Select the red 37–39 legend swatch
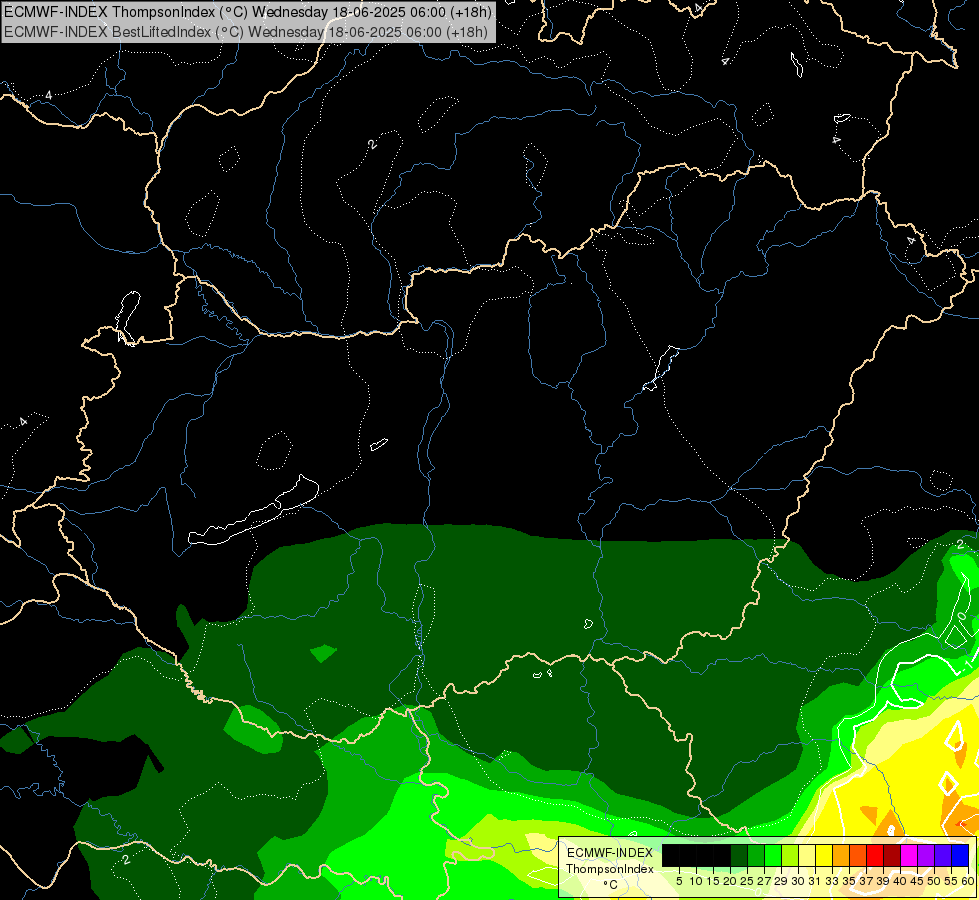Image resolution: width=979 pixels, height=900 pixels. [x=875, y=856]
